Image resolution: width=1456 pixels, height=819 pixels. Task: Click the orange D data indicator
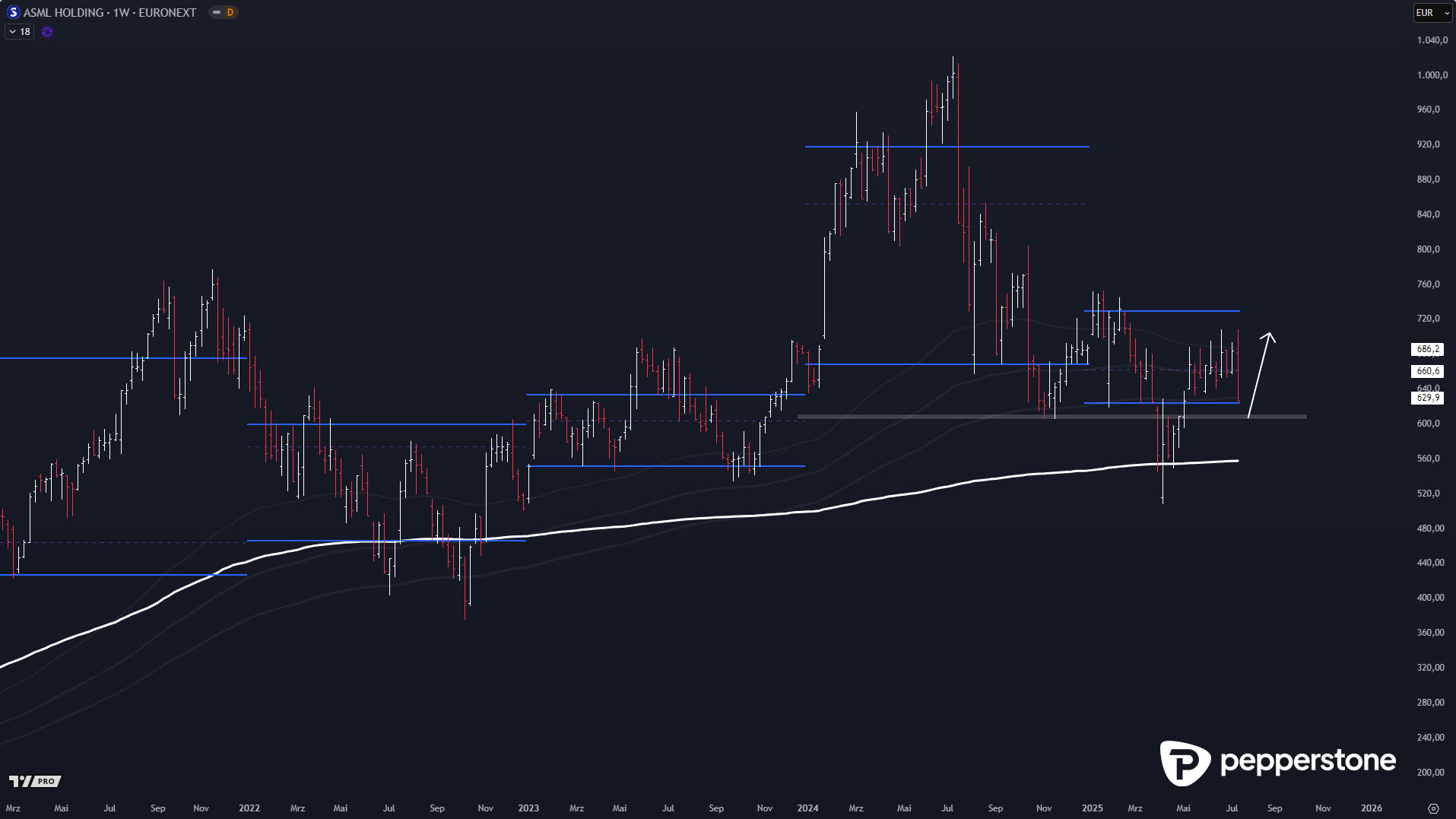(230, 12)
